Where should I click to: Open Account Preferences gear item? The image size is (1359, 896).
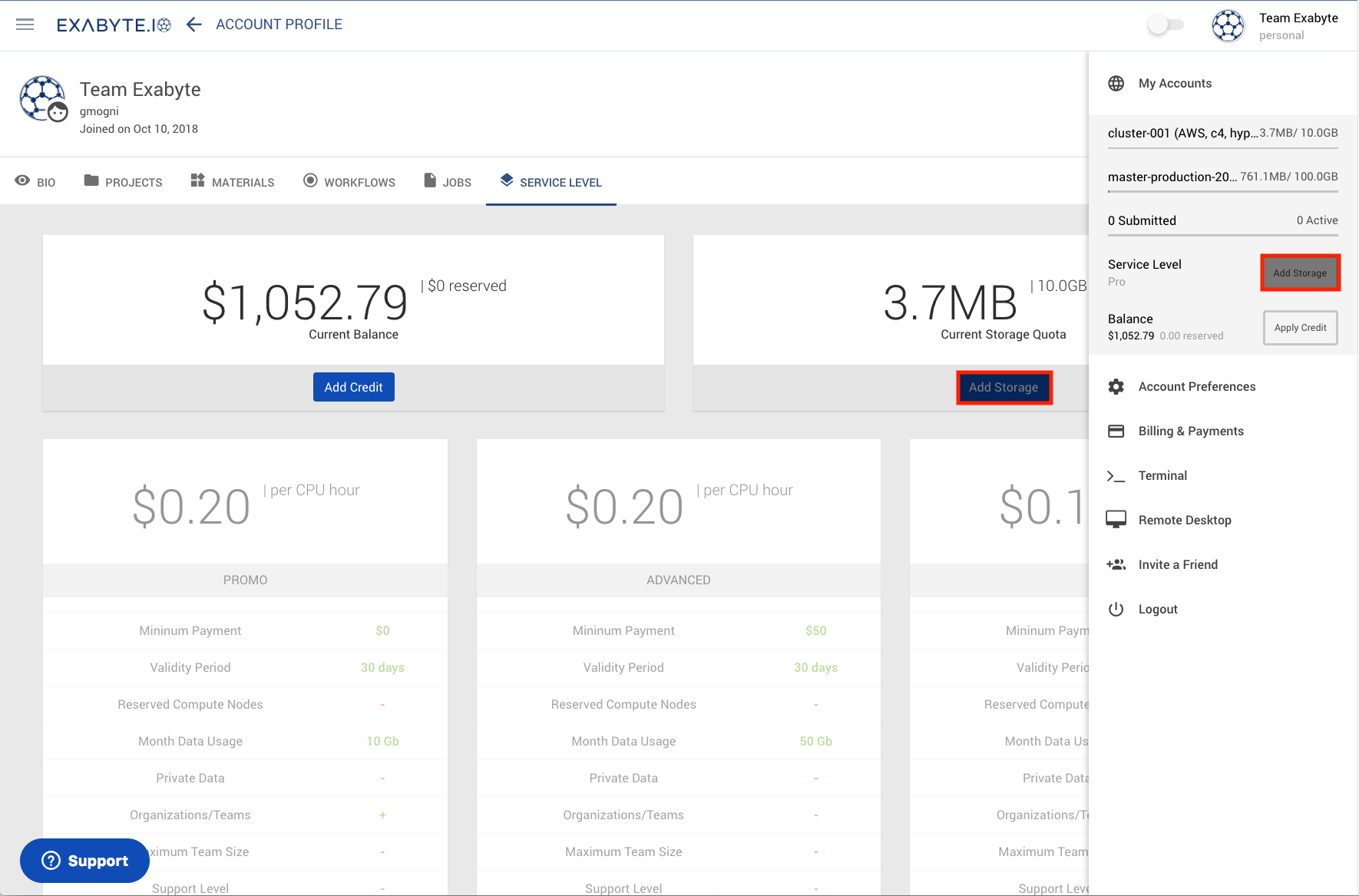tap(1196, 387)
